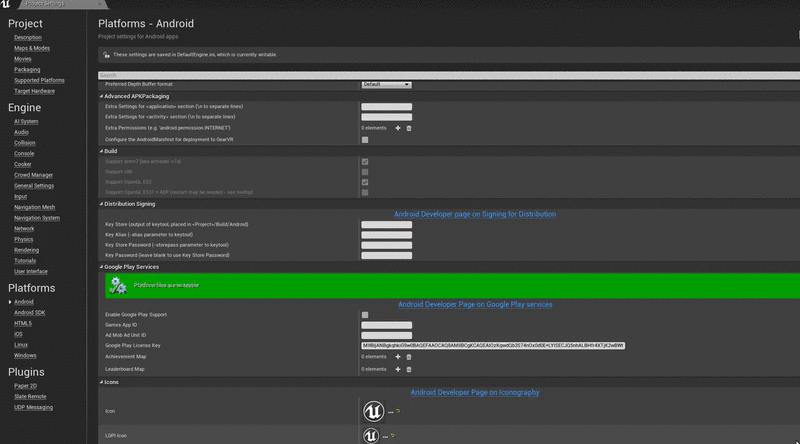The height and width of the screenshot is (444, 800).
Task: Go to Input engine settings
Action: (x=20, y=196)
